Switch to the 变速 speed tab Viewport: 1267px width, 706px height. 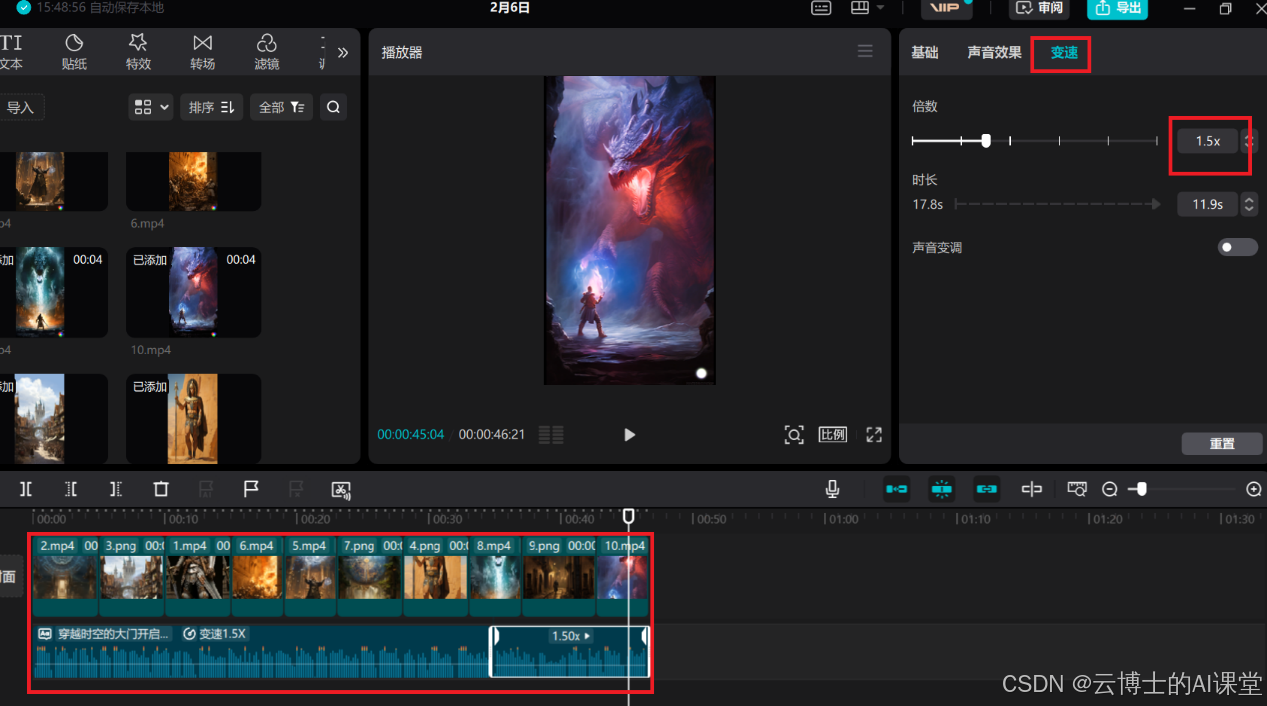click(1064, 53)
